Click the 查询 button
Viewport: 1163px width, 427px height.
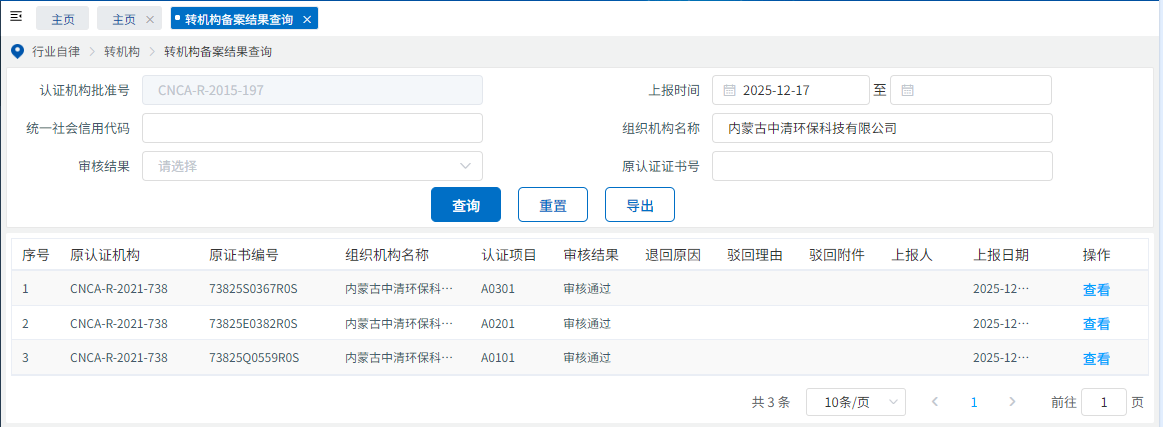click(x=465, y=205)
